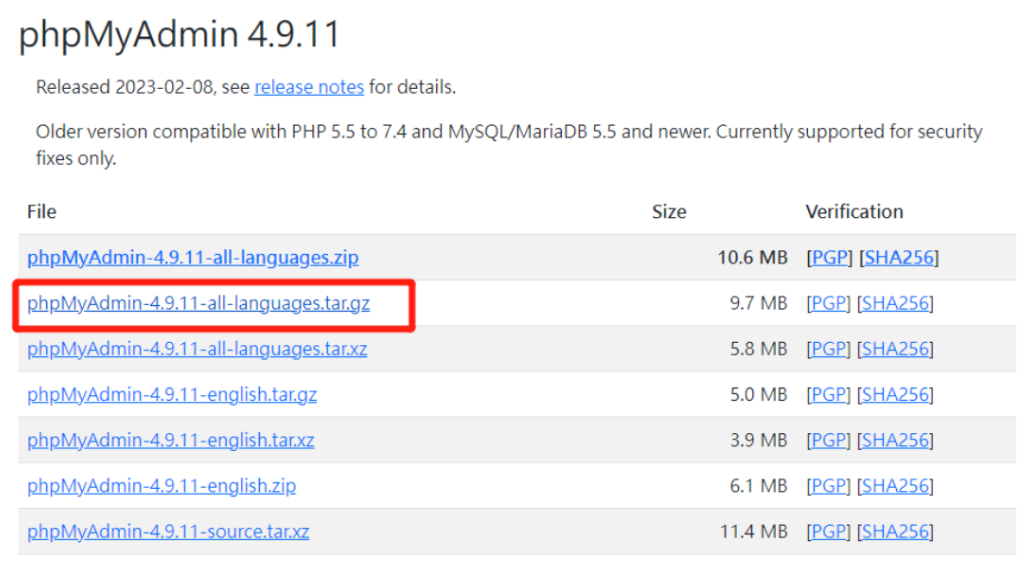Download phpMyAdmin-4.9.11-all-languages.tar.gz
The height and width of the screenshot is (566, 1019).
point(198,303)
